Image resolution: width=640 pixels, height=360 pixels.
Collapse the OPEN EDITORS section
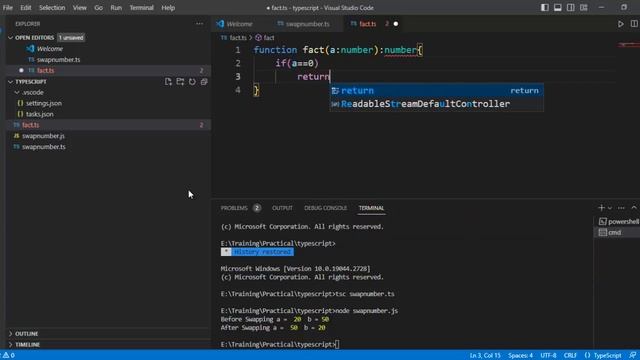[11, 38]
